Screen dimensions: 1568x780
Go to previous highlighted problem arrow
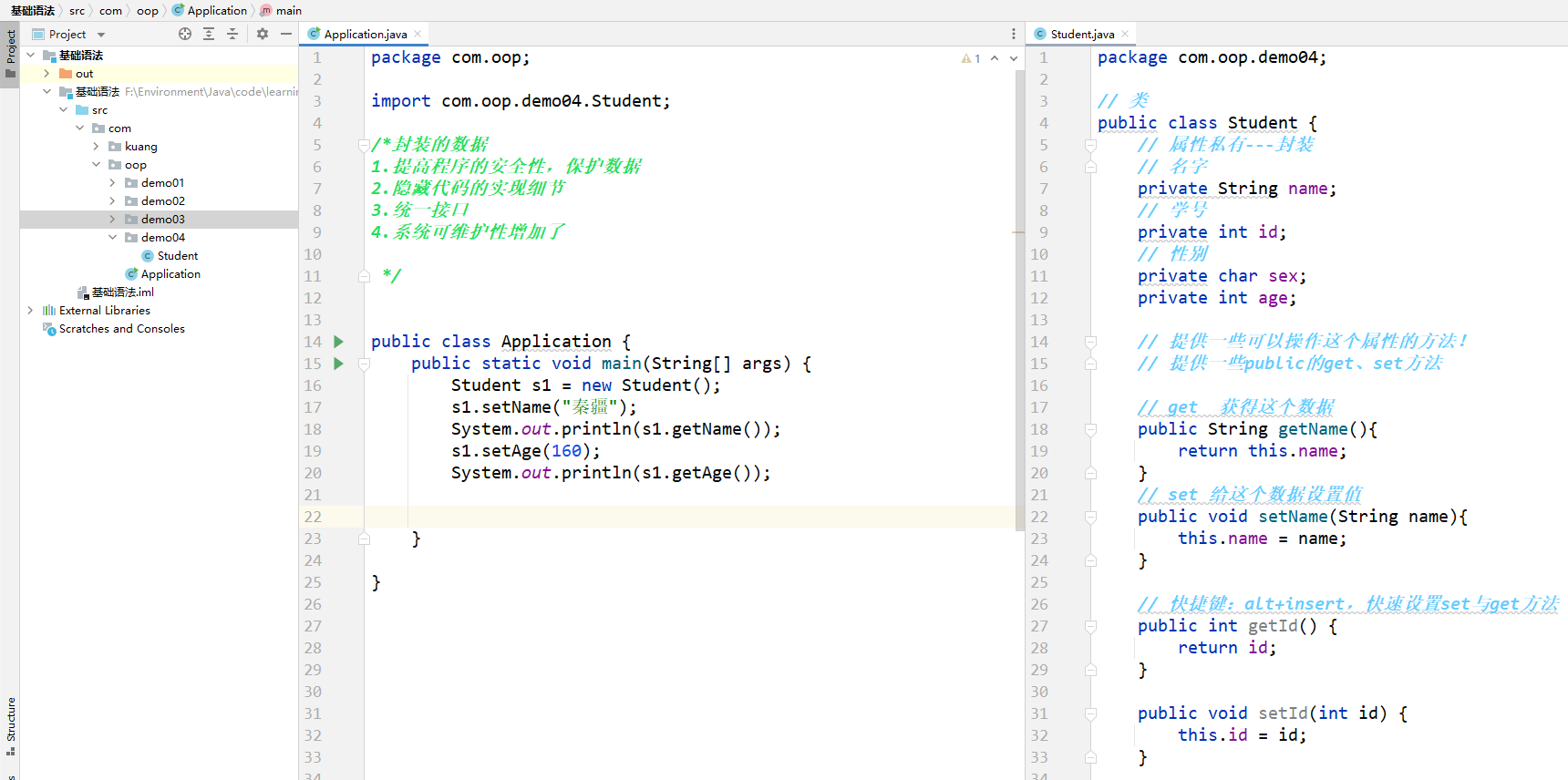tap(995, 58)
